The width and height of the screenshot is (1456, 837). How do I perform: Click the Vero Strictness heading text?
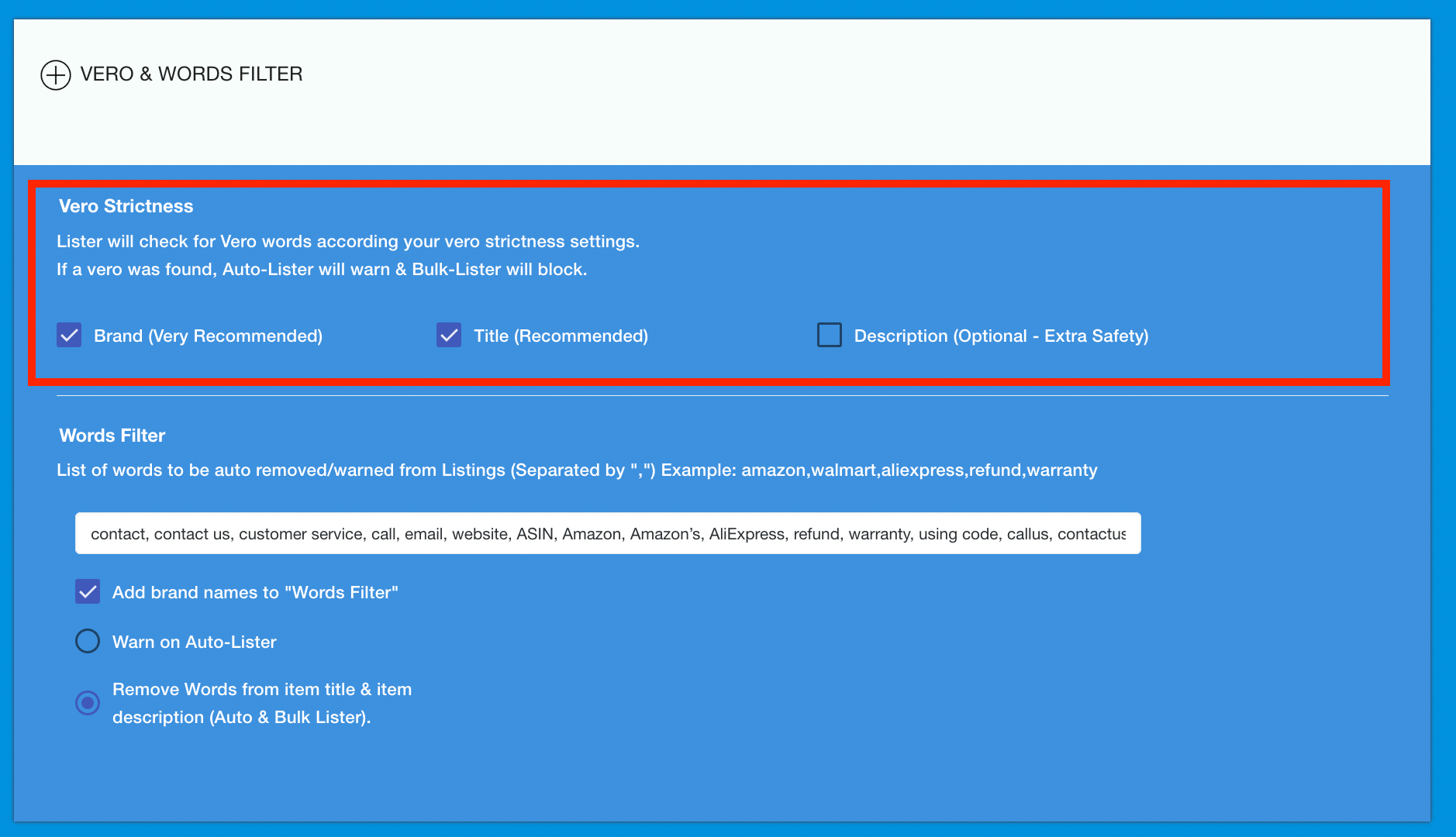coord(126,206)
